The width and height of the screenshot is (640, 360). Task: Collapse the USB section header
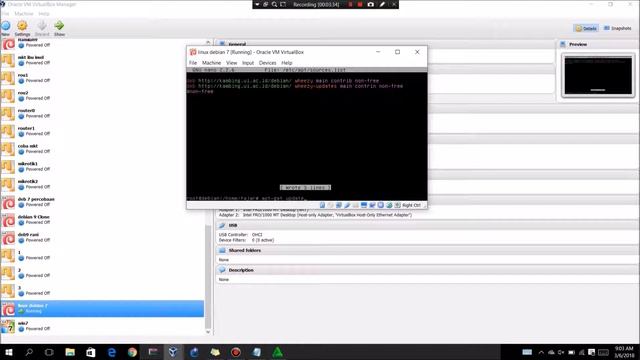coord(427,225)
